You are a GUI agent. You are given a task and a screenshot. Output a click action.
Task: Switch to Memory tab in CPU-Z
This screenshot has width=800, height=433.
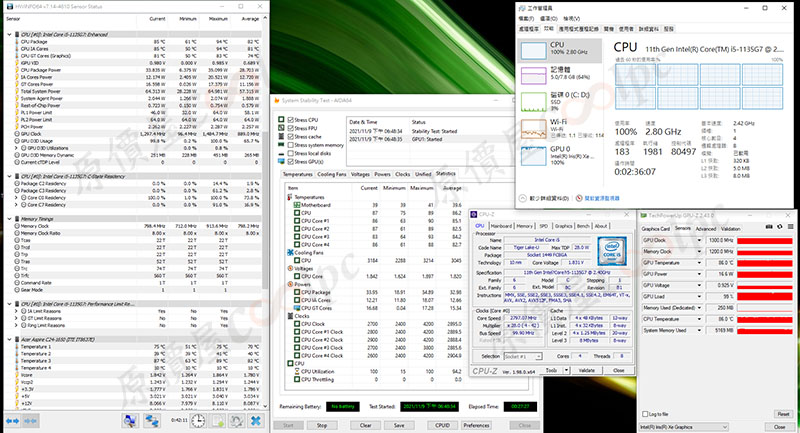point(524,226)
